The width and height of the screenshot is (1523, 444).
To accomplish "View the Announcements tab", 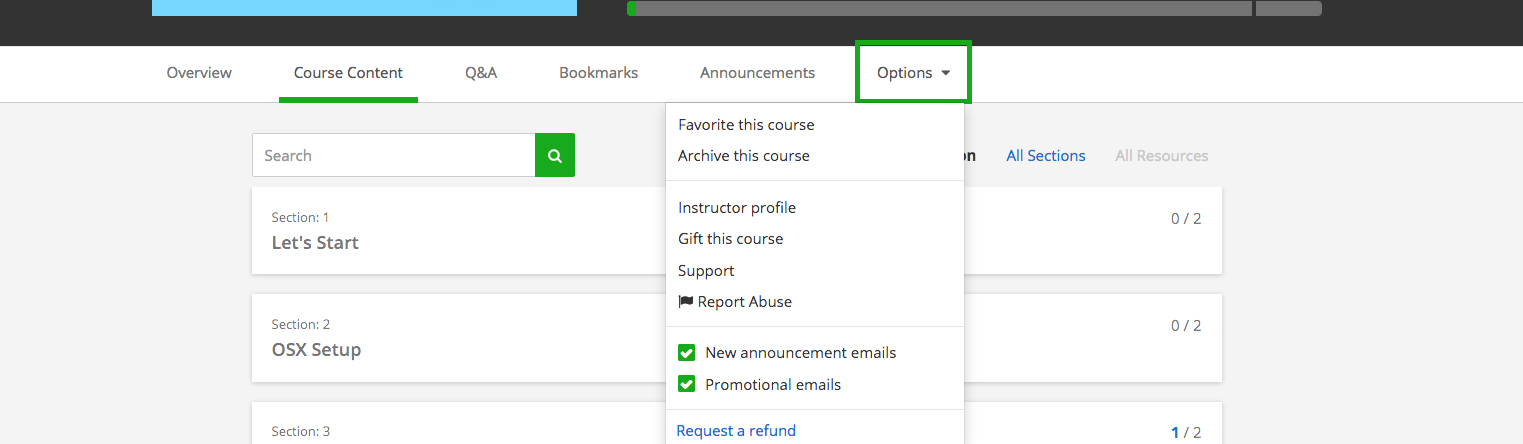I will pyautogui.click(x=757, y=72).
